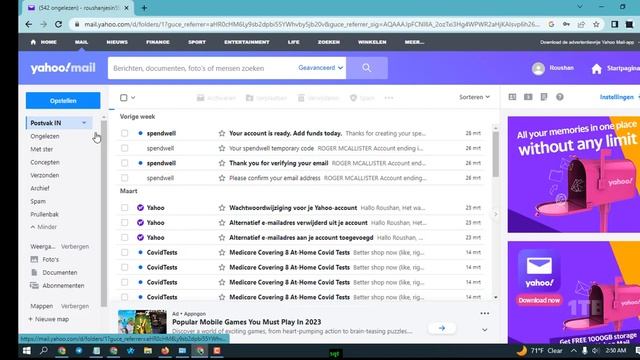Open the Documenten icon in sidebar
Image resolution: width=640 pixels, height=360 pixels.
pos(34,272)
